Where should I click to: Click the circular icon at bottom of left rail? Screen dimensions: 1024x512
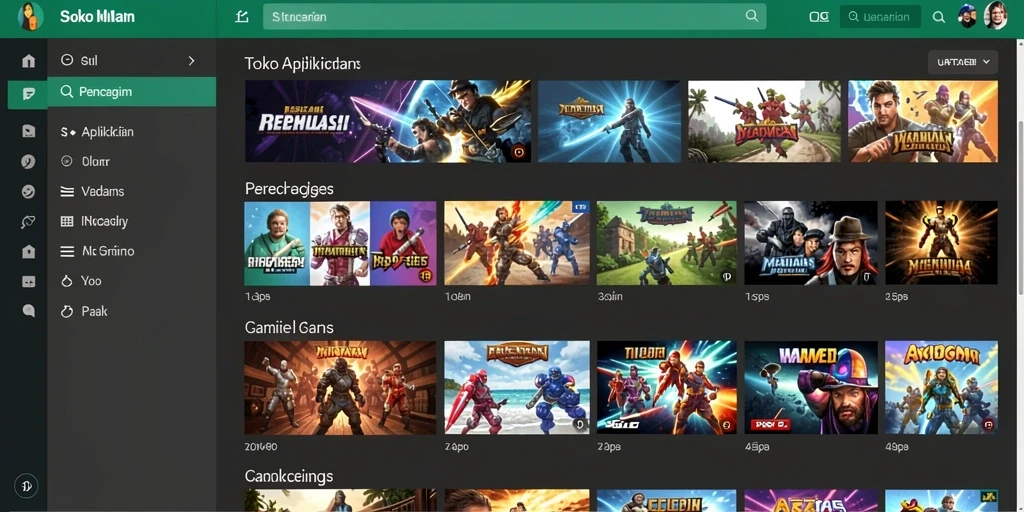tap(26, 486)
